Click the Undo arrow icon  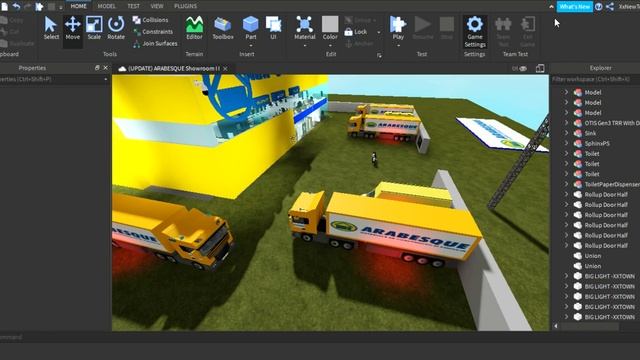click(16, 6)
